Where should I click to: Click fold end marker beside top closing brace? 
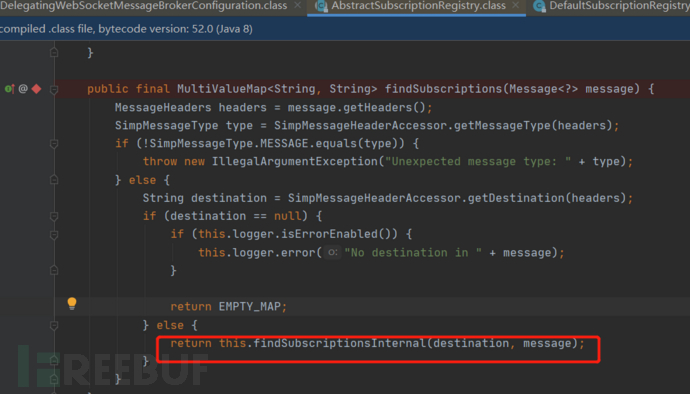click(x=54, y=53)
